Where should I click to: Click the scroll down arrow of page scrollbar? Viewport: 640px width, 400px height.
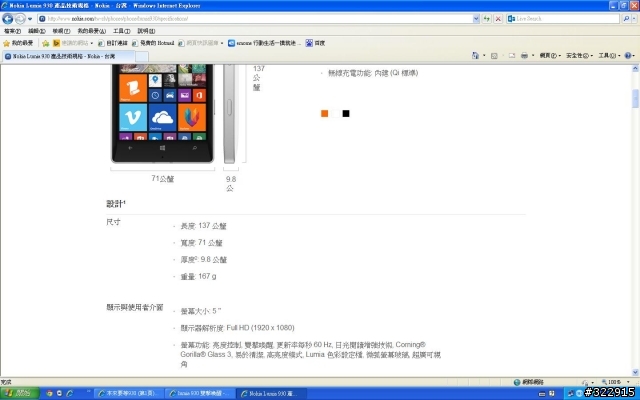635,372
